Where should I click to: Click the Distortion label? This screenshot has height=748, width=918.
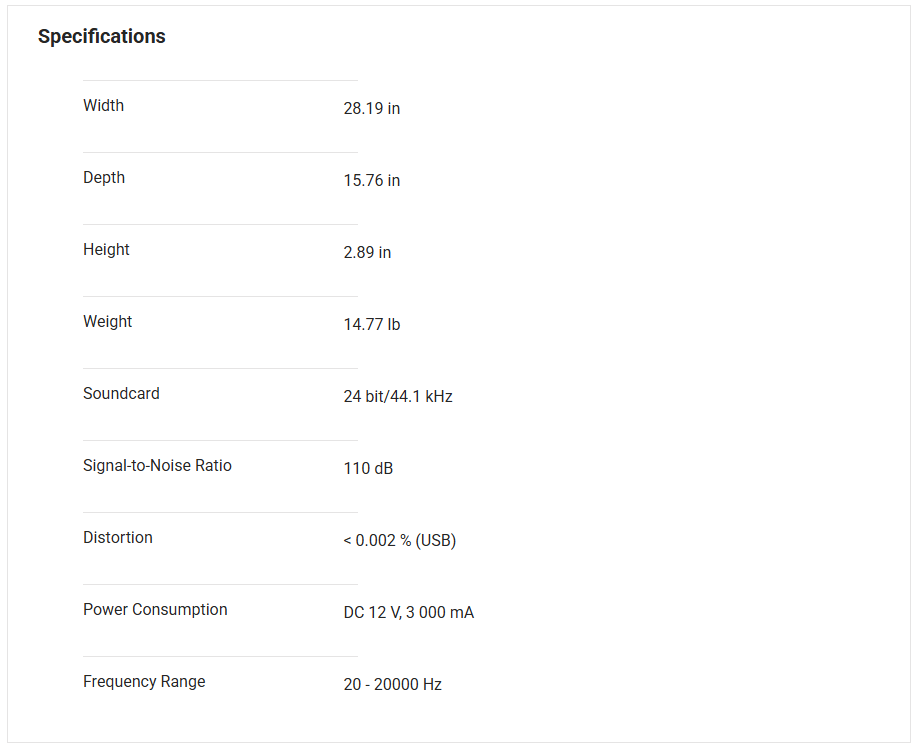coord(118,538)
